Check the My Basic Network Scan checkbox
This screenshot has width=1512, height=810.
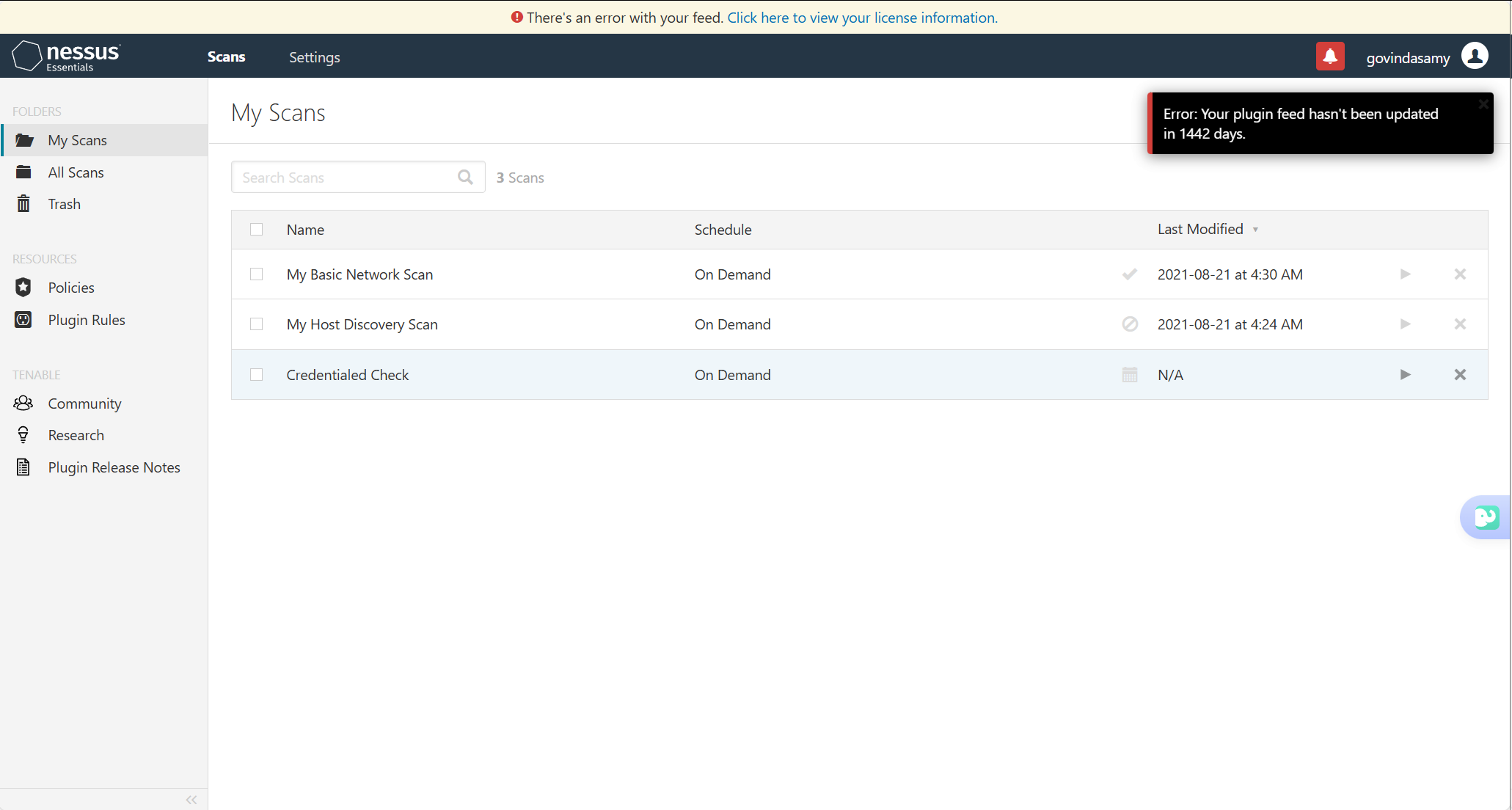pyautogui.click(x=256, y=274)
